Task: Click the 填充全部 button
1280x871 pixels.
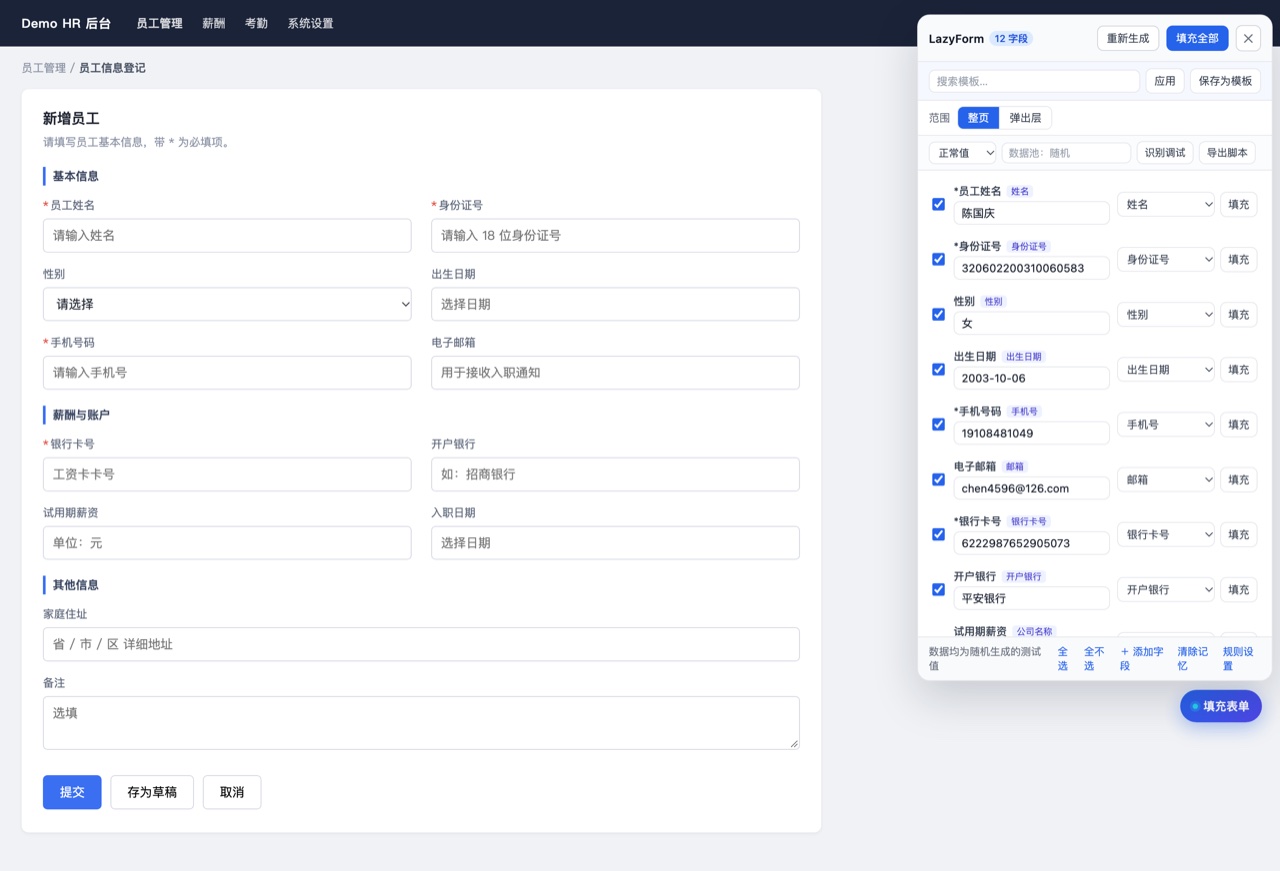Action: pyautogui.click(x=1197, y=38)
